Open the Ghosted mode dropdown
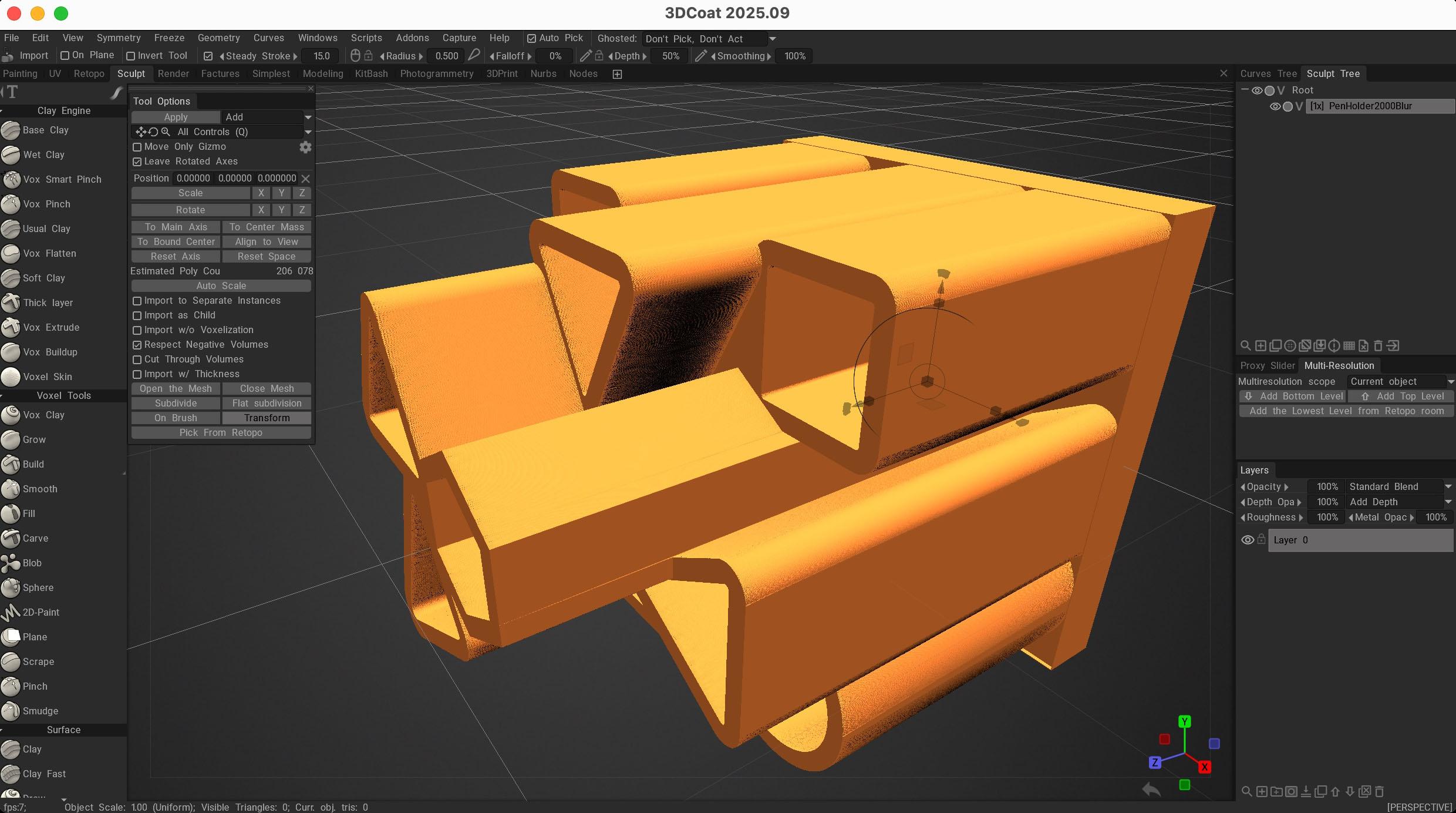This screenshot has height=813, width=1456. click(x=773, y=39)
